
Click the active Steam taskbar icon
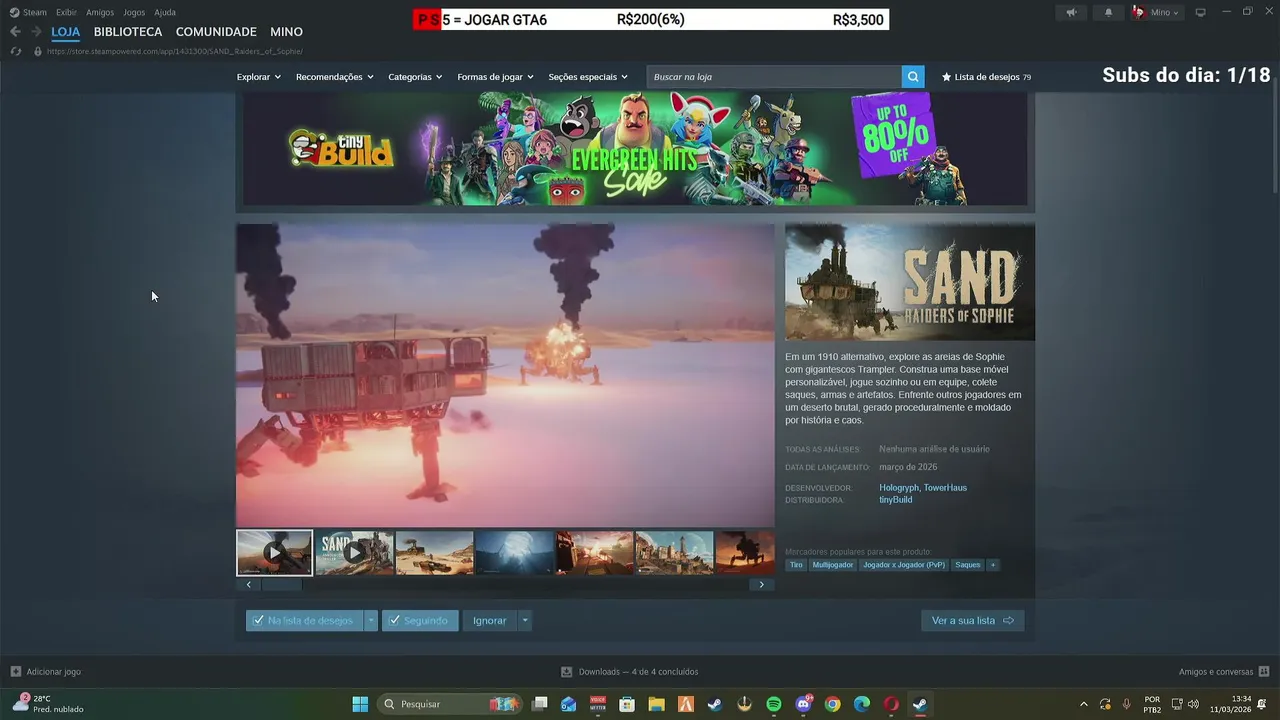point(919,704)
